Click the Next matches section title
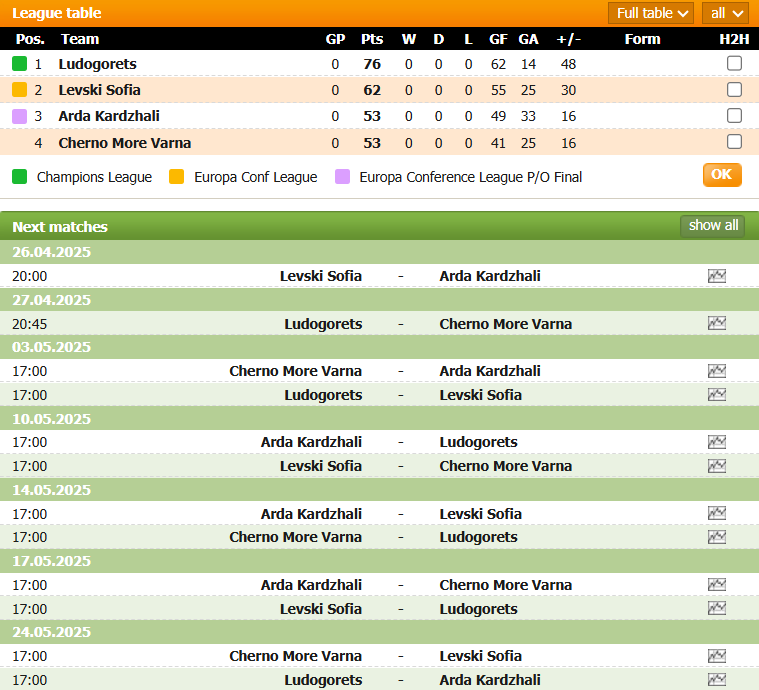This screenshot has width=759, height=690. click(x=60, y=227)
